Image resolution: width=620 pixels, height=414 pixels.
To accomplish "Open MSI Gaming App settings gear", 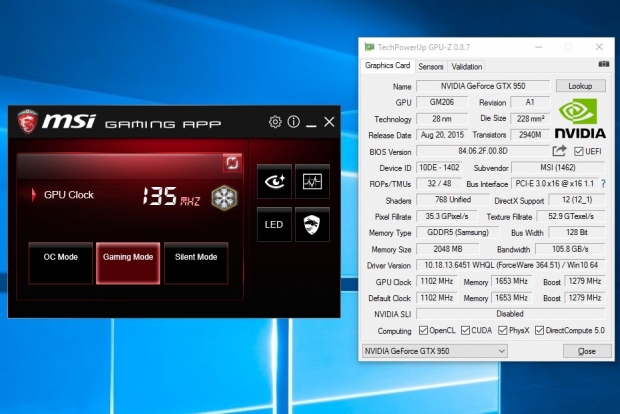I will [275, 122].
